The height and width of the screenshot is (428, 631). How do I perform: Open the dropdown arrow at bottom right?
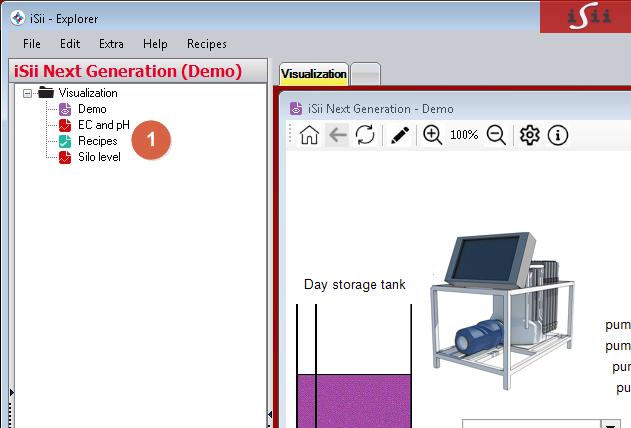click(x=610, y=424)
